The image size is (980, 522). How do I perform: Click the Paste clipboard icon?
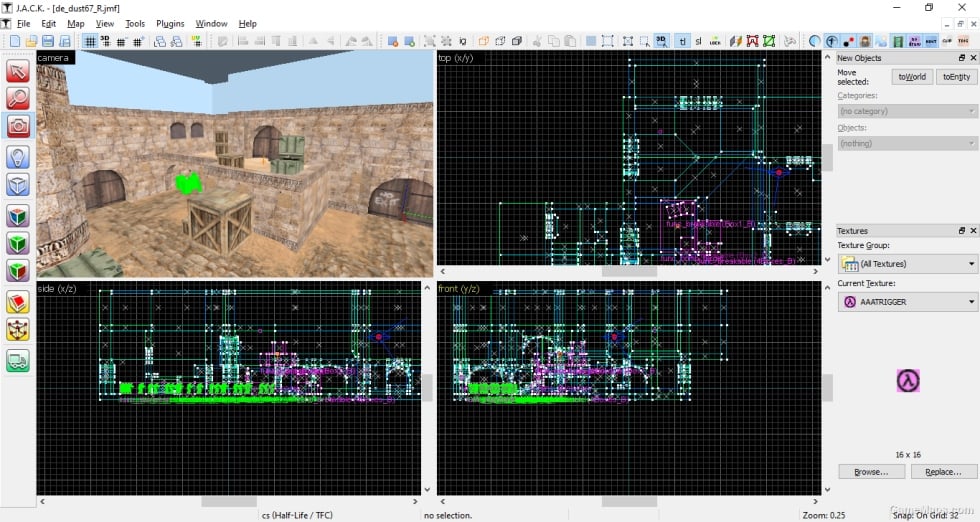point(570,41)
